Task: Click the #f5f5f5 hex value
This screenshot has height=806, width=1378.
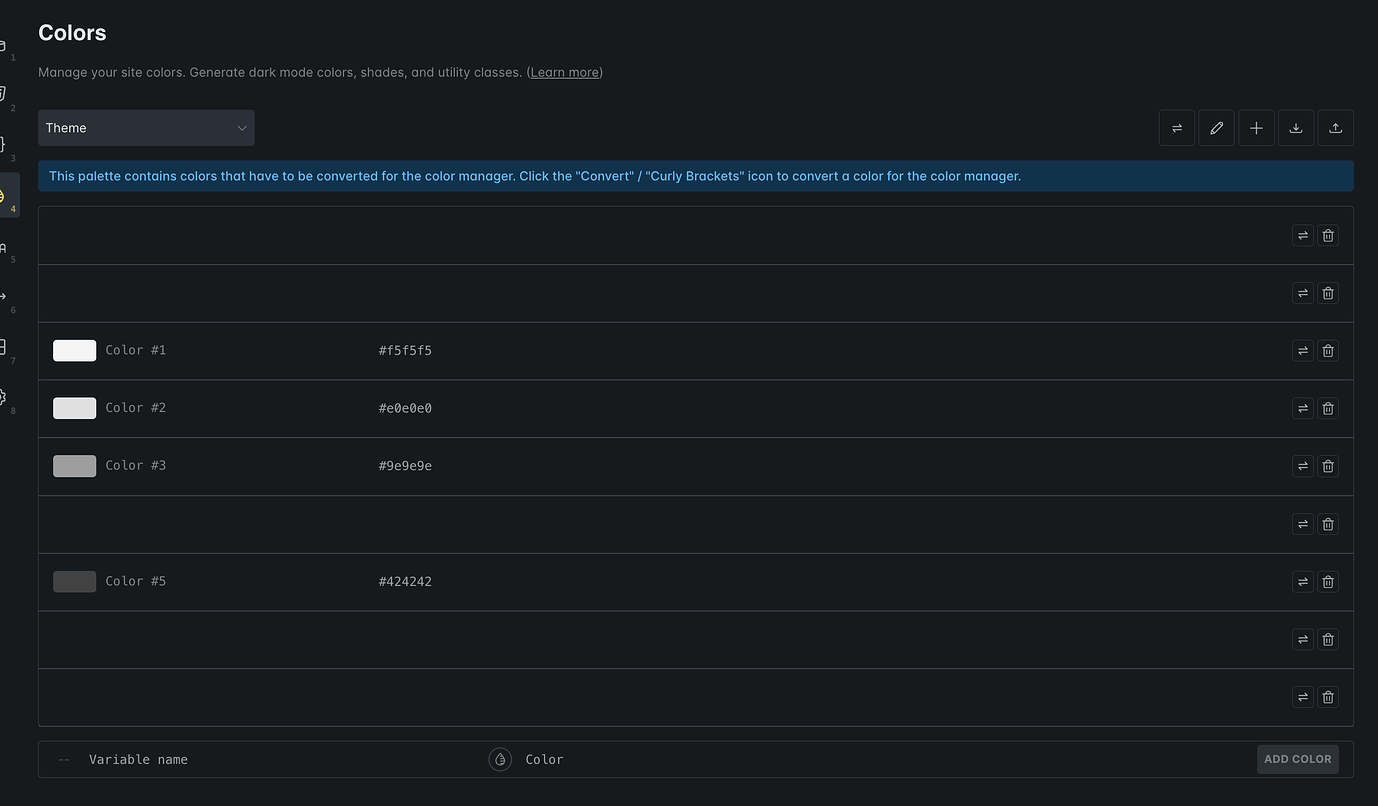Action: point(405,350)
